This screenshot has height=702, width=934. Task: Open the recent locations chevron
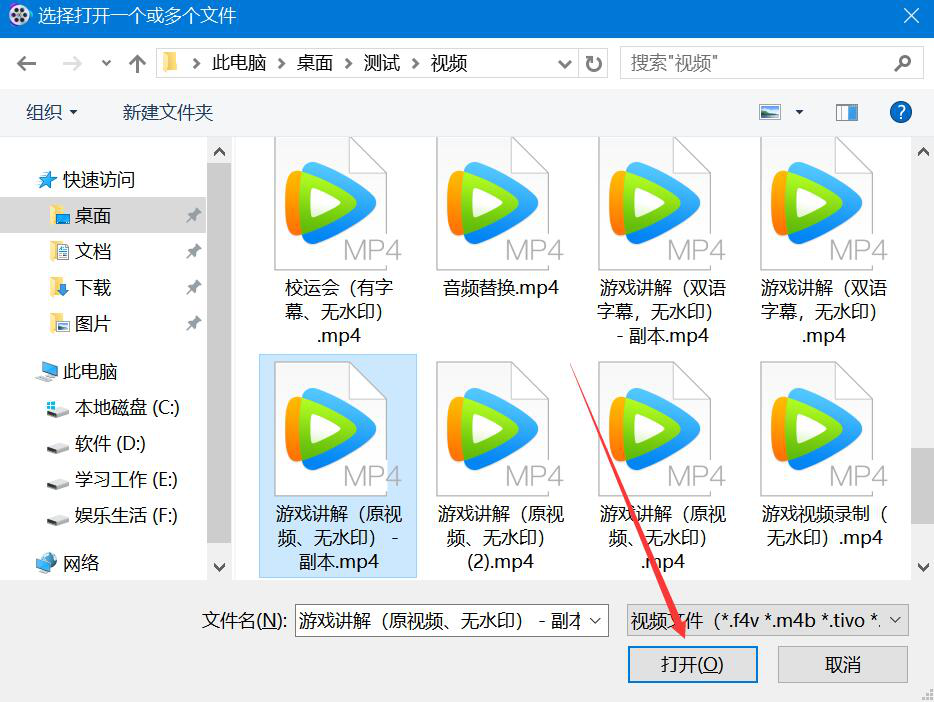[x=106, y=63]
